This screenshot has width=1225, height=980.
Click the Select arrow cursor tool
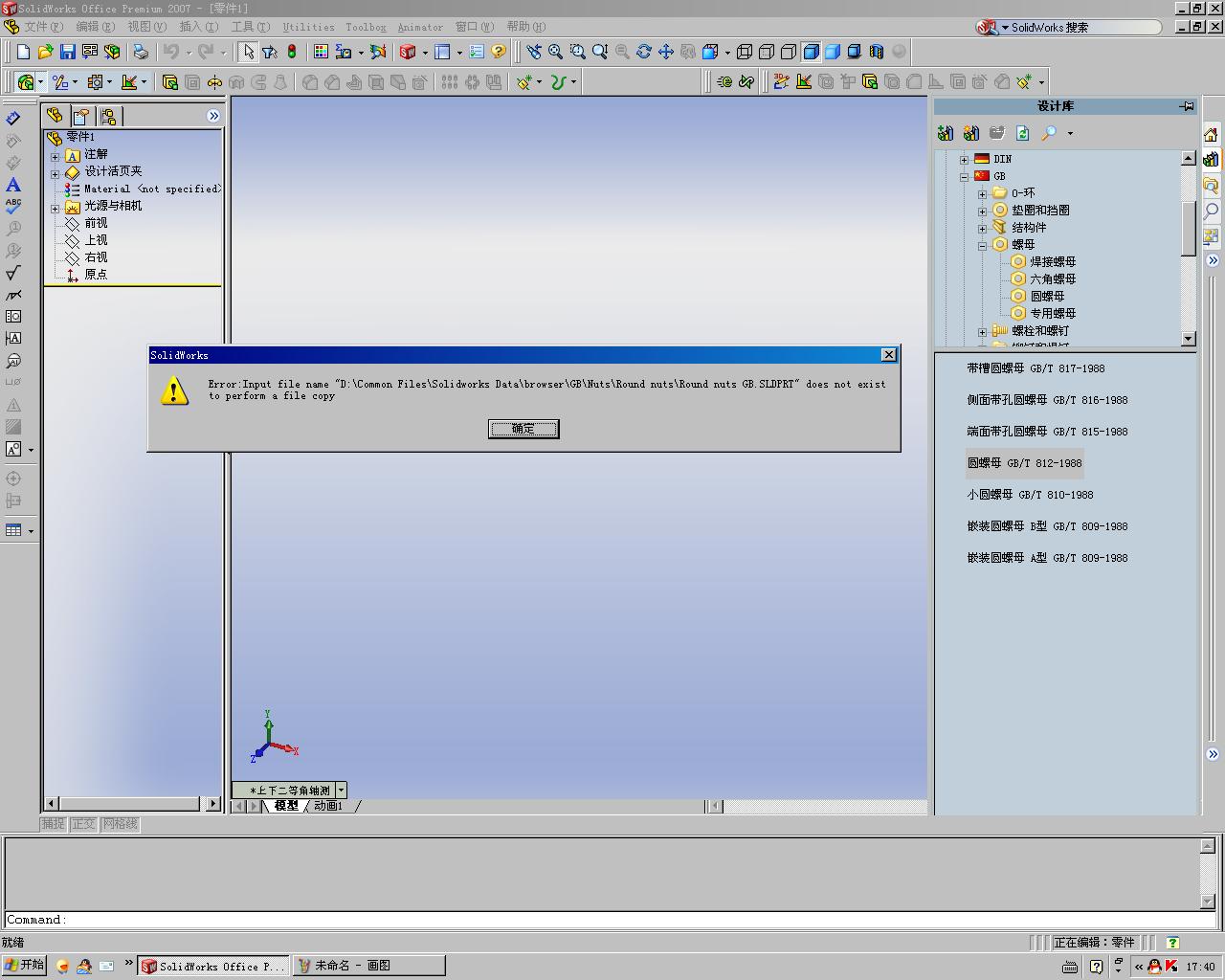tap(249, 52)
